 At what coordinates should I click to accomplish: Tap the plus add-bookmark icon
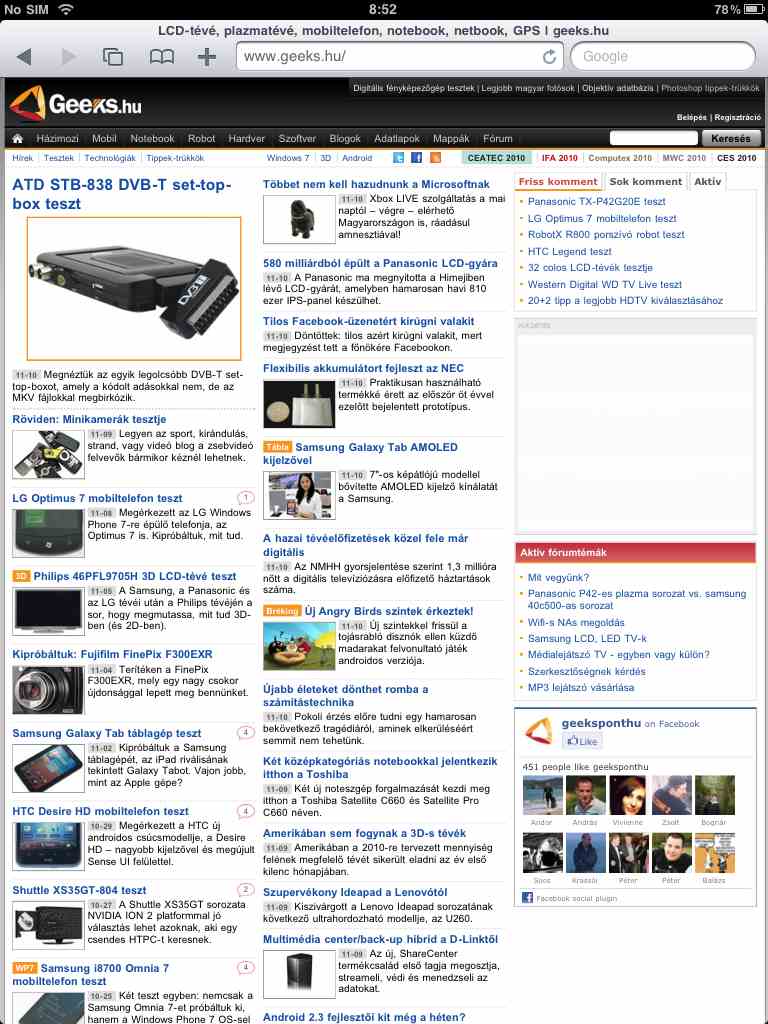206,57
